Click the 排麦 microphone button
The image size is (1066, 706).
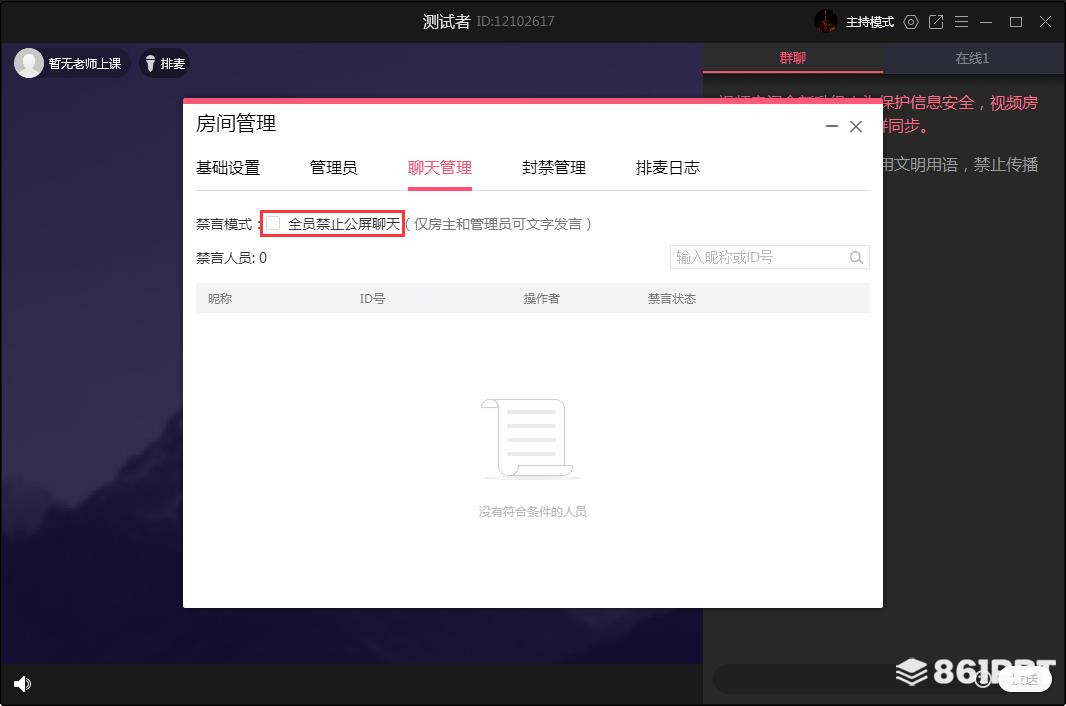[x=164, y=64]
